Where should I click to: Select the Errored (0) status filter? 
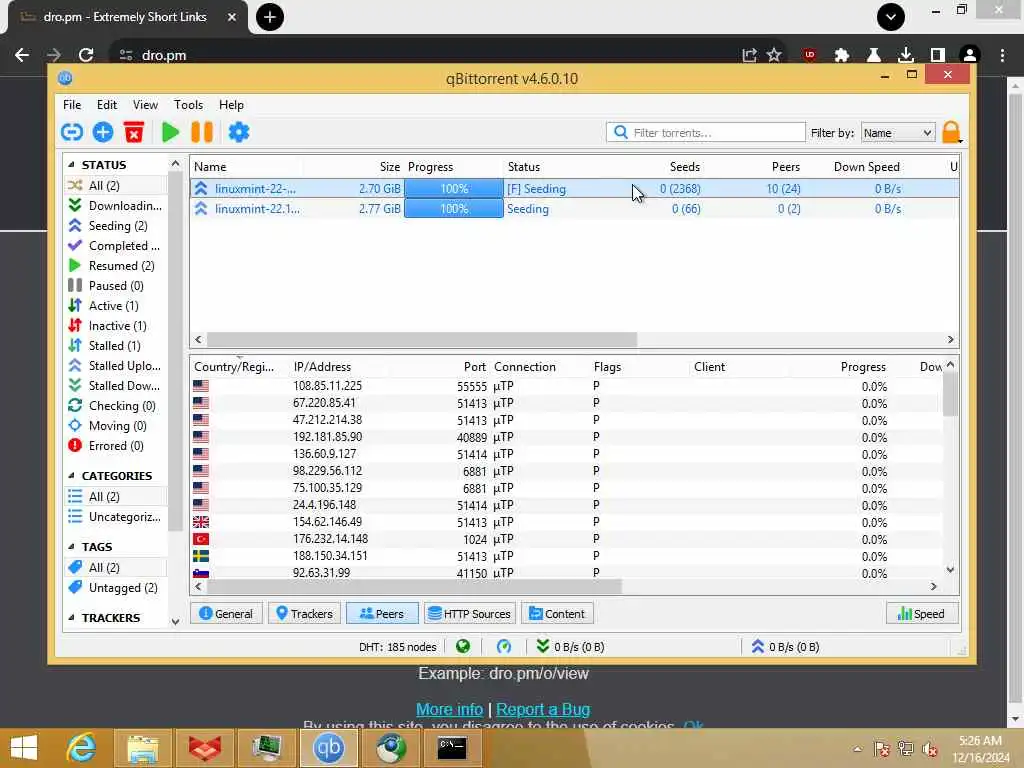[115, 445]
